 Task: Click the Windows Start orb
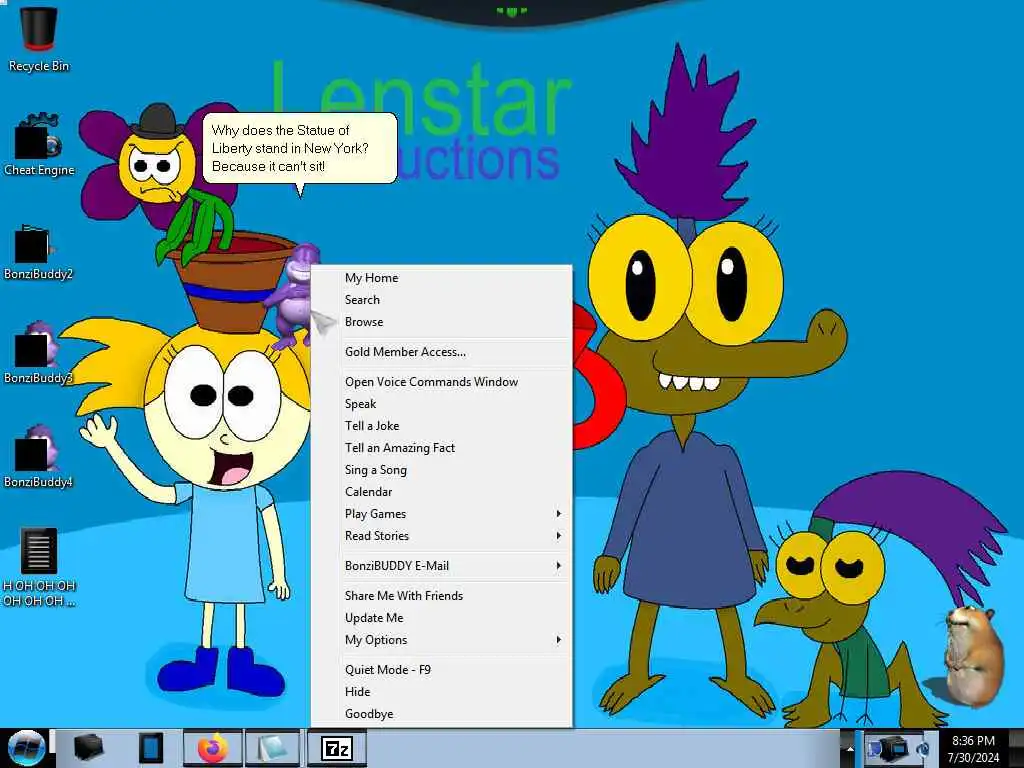point(25,748)
